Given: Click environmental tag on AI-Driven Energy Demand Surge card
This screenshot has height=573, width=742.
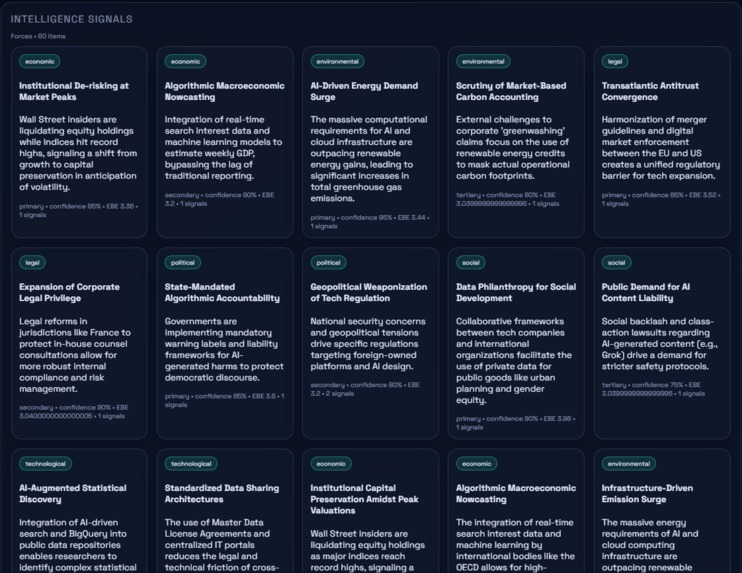Looking at the screenshot, I should [337, 62].
